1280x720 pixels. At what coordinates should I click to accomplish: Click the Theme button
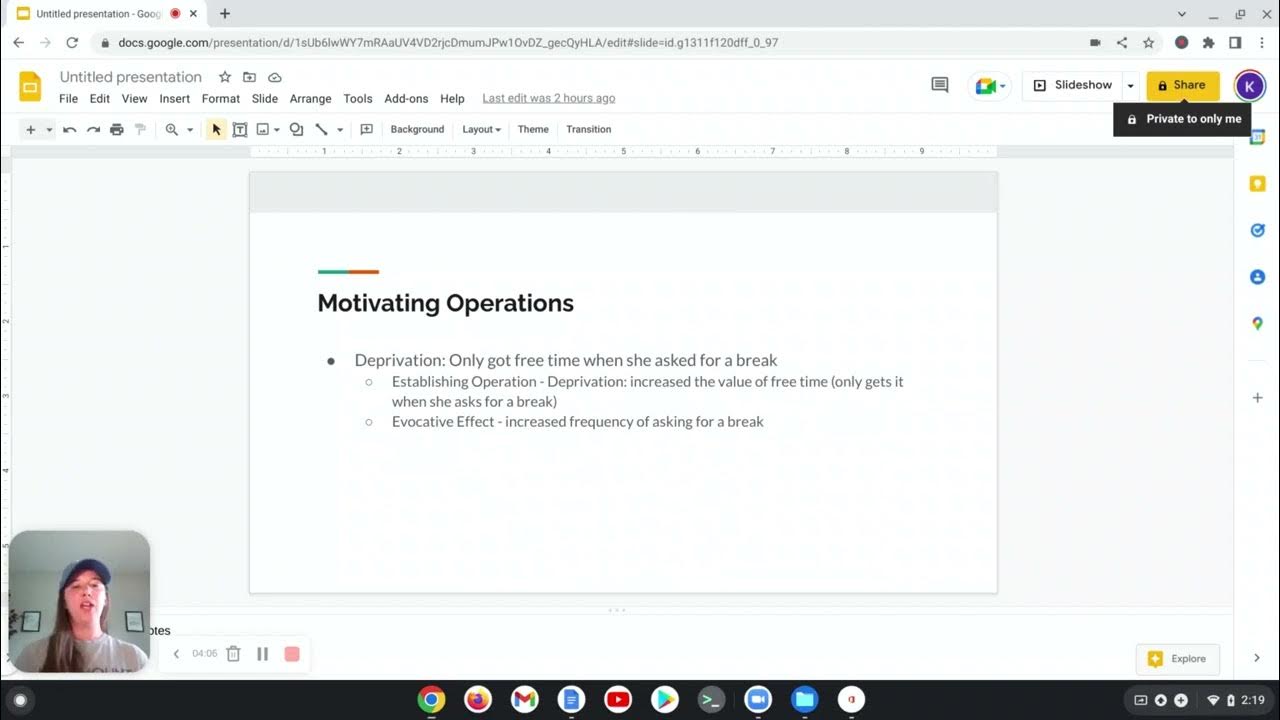(x=533, y=129)
